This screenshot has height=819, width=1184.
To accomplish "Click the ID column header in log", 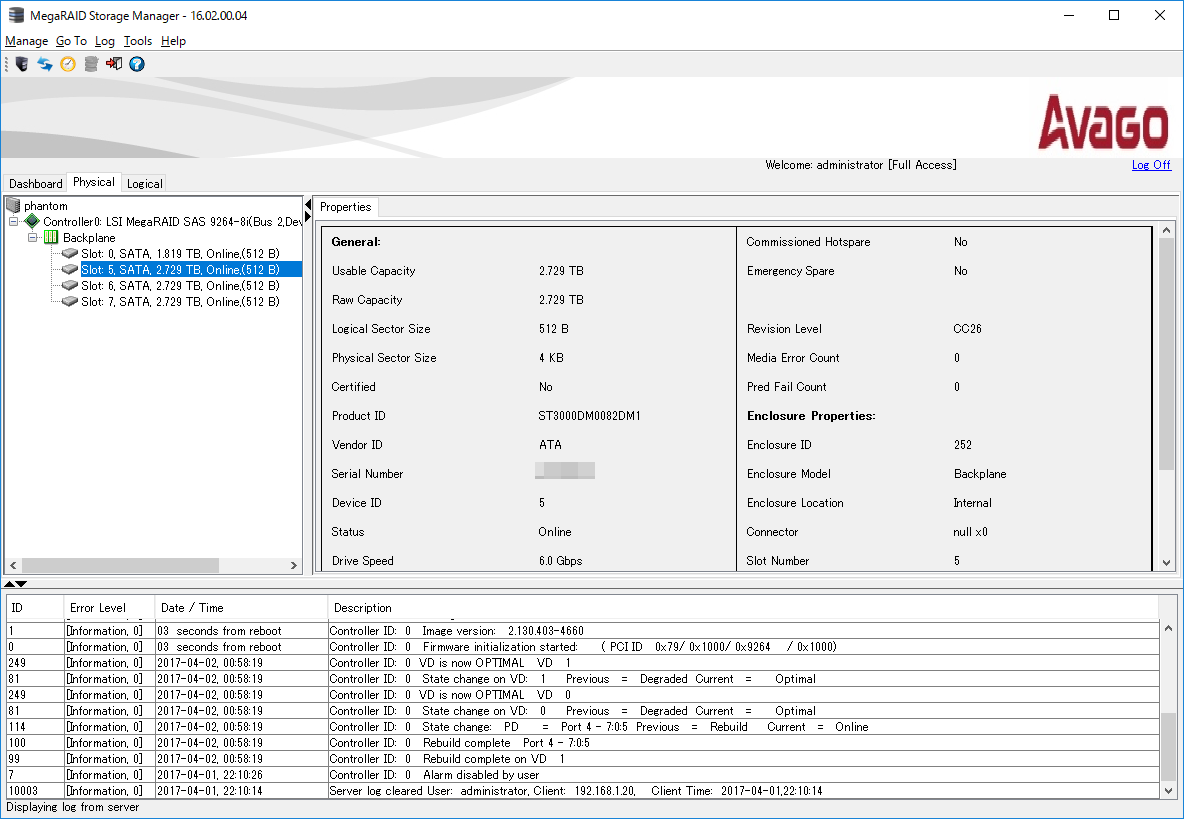I will click(35, 608).
